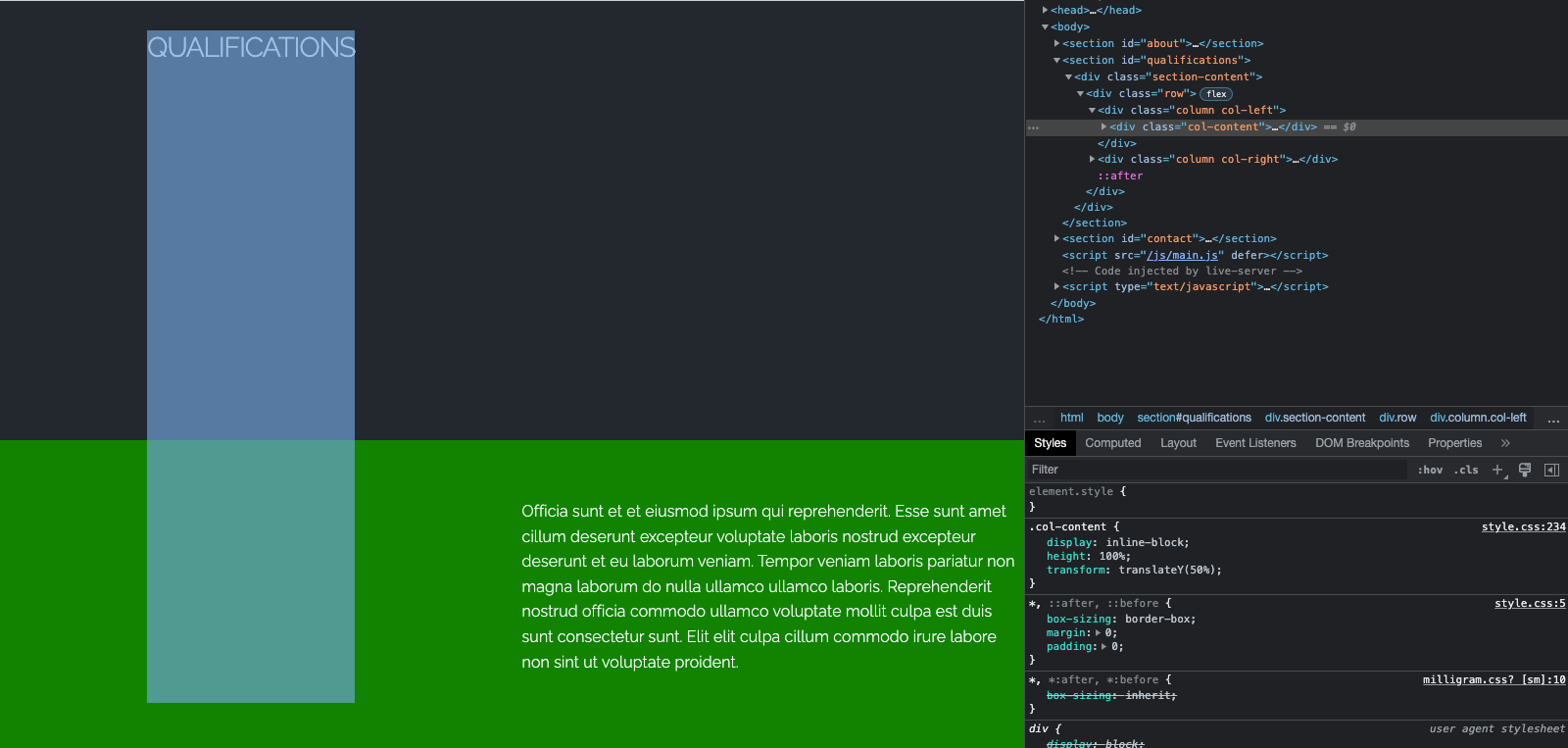The image size is (1568, 748).
Task: Open the Properties tab
Action: (x=1454, y=443)
